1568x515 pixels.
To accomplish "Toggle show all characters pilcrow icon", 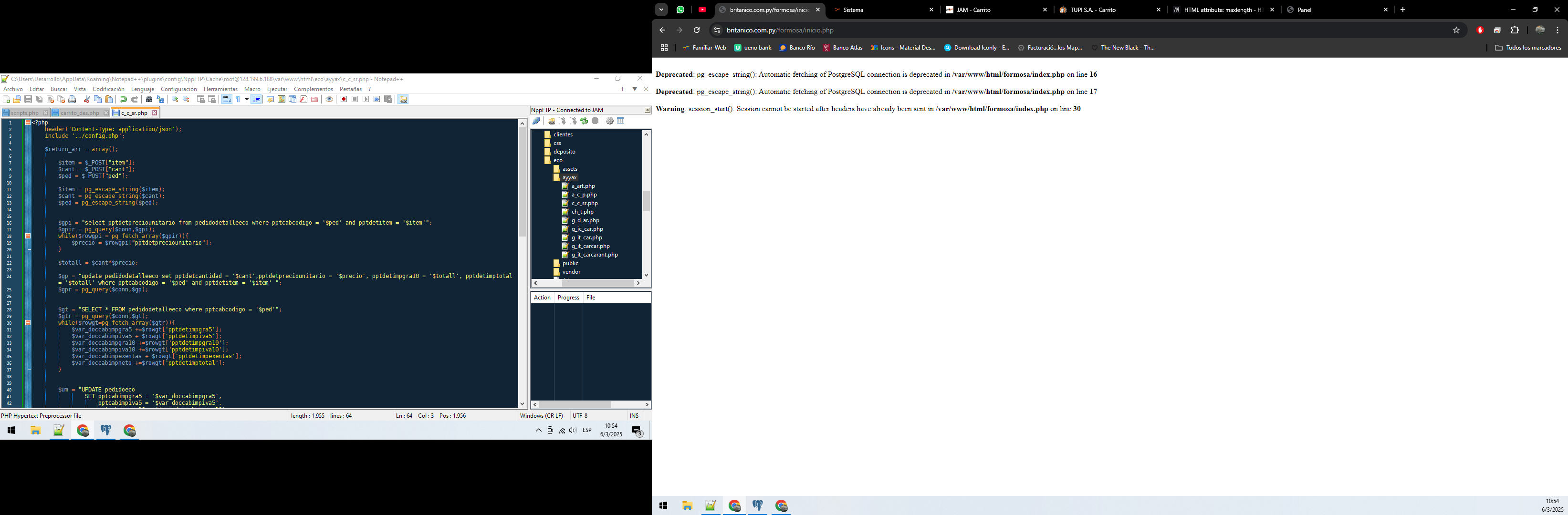I will click(x=238, y=99).
